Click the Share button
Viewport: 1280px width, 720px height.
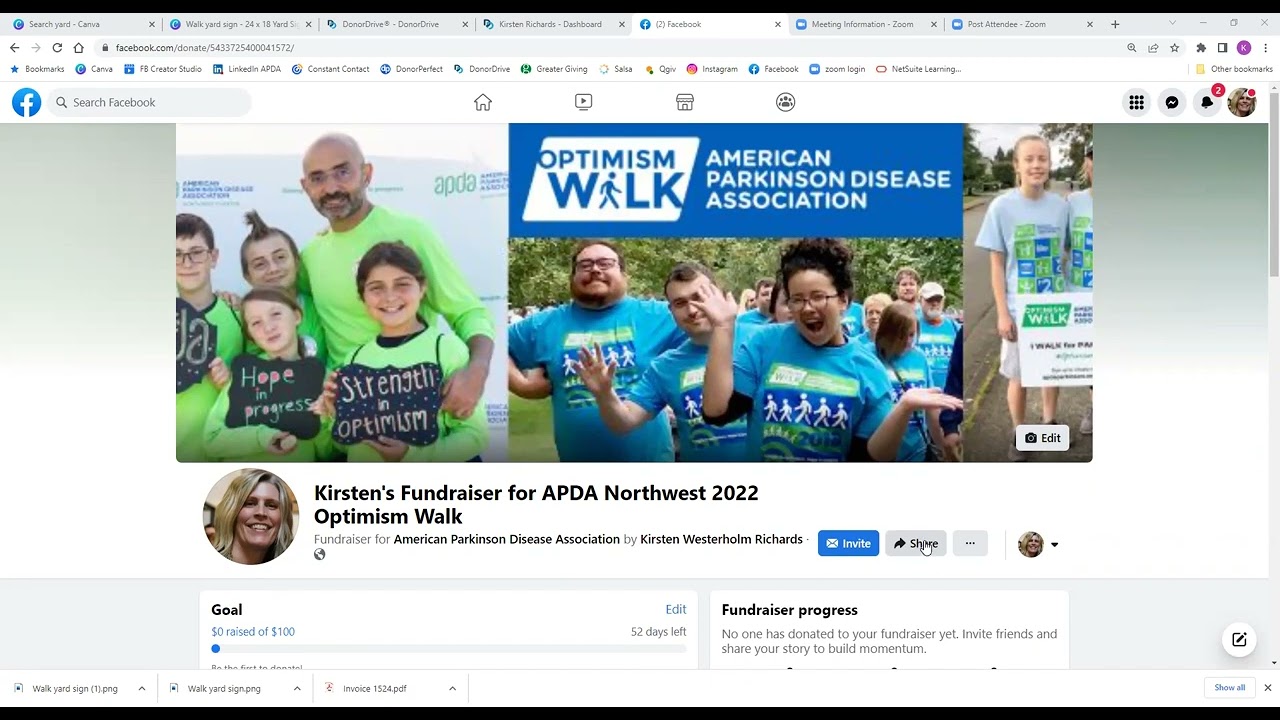[x=915, y=543]
